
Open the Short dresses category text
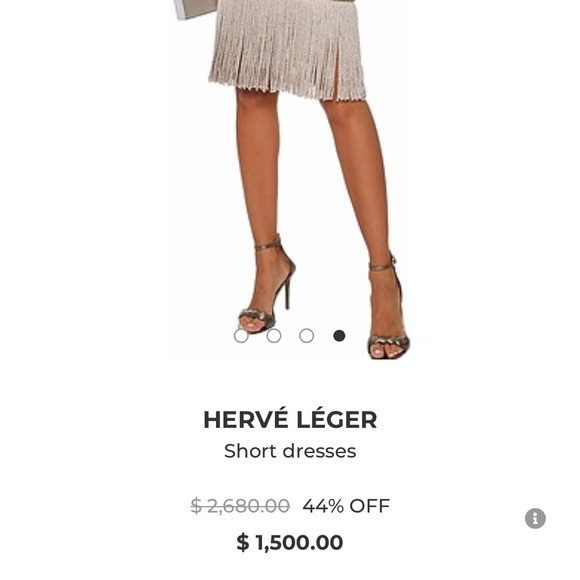tap(290, 451)
